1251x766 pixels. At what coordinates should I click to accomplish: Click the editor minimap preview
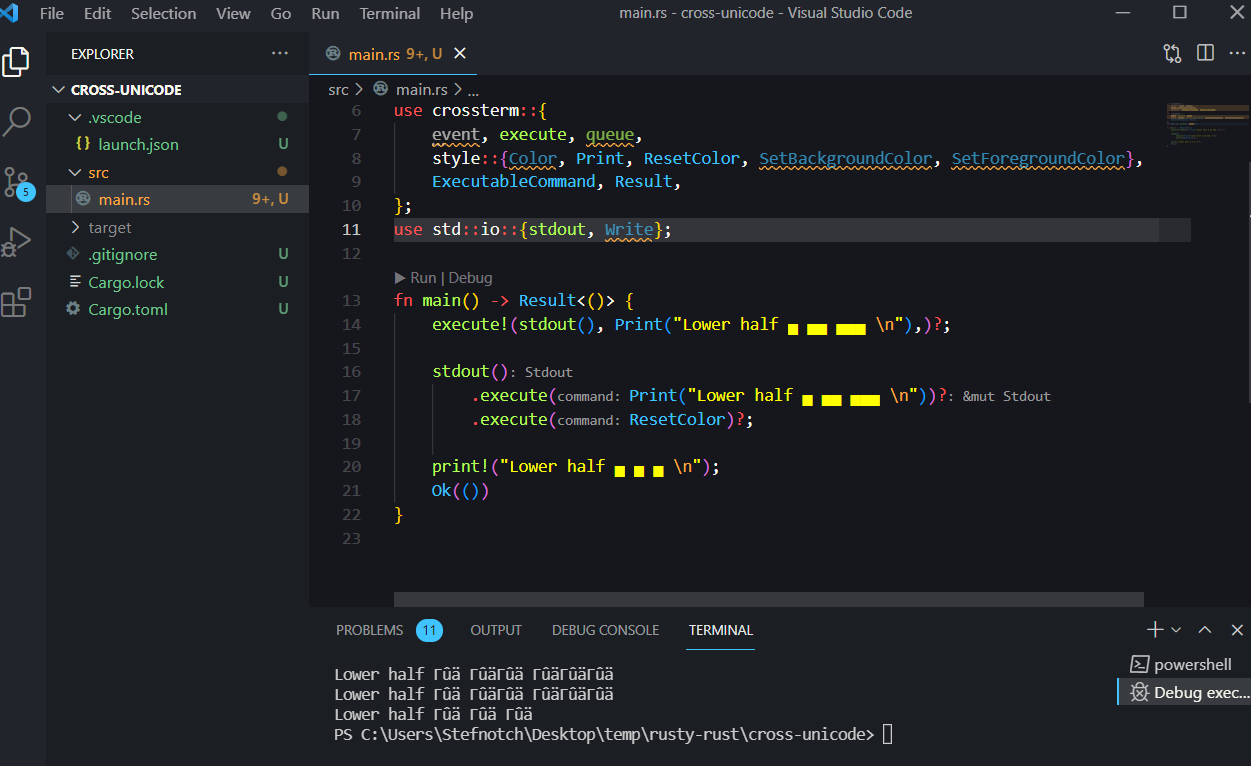(x=1208, y=124)
